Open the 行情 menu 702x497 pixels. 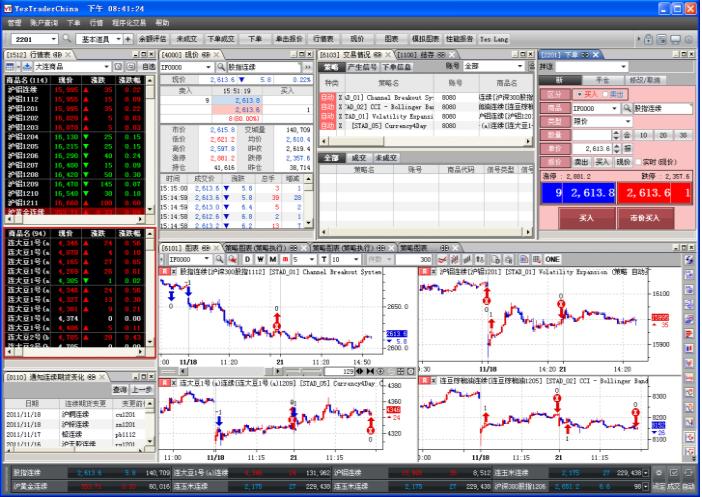[x=96, y=21]
